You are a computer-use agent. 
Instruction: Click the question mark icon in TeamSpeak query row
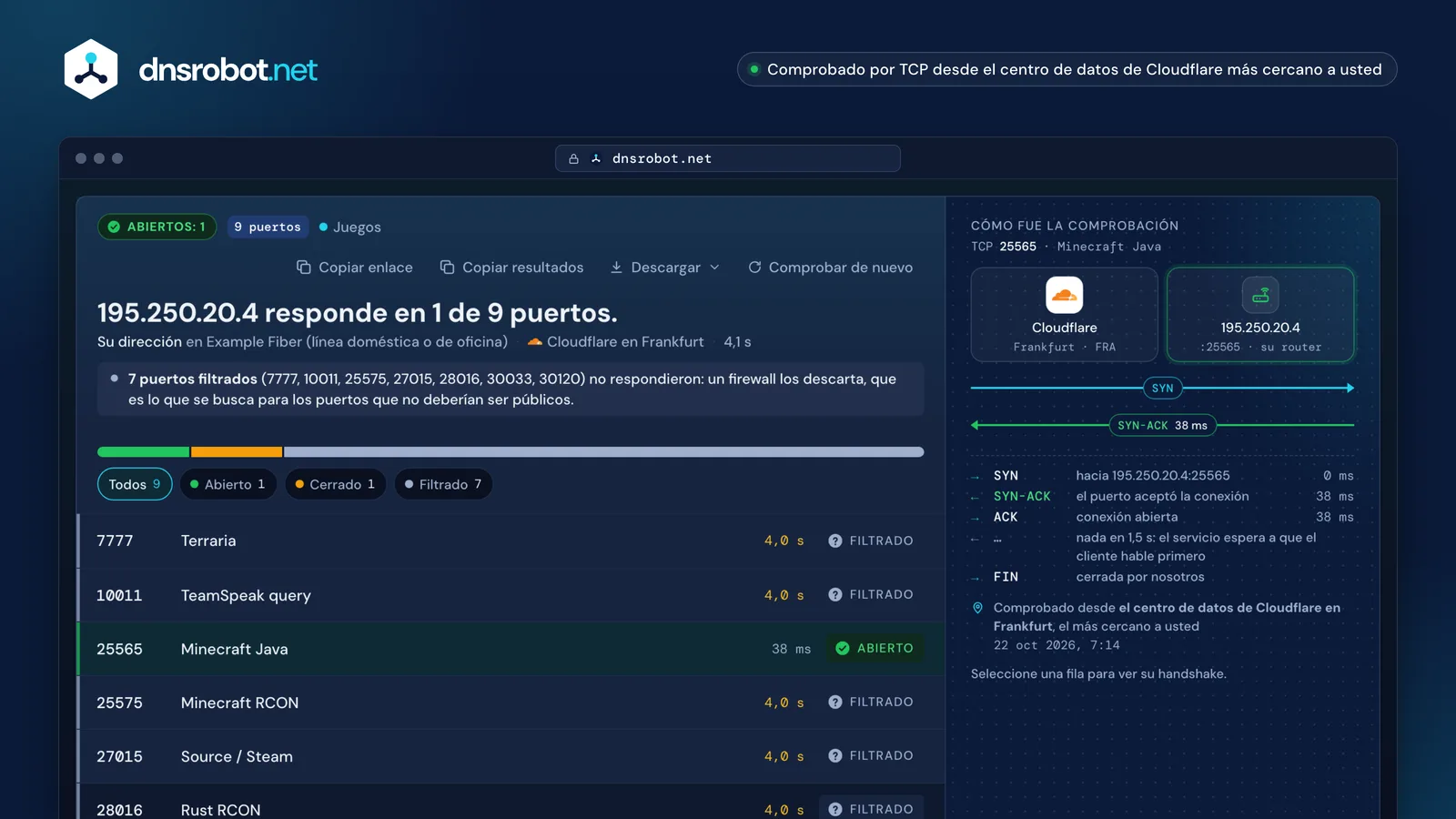click(x=835, y=594)
